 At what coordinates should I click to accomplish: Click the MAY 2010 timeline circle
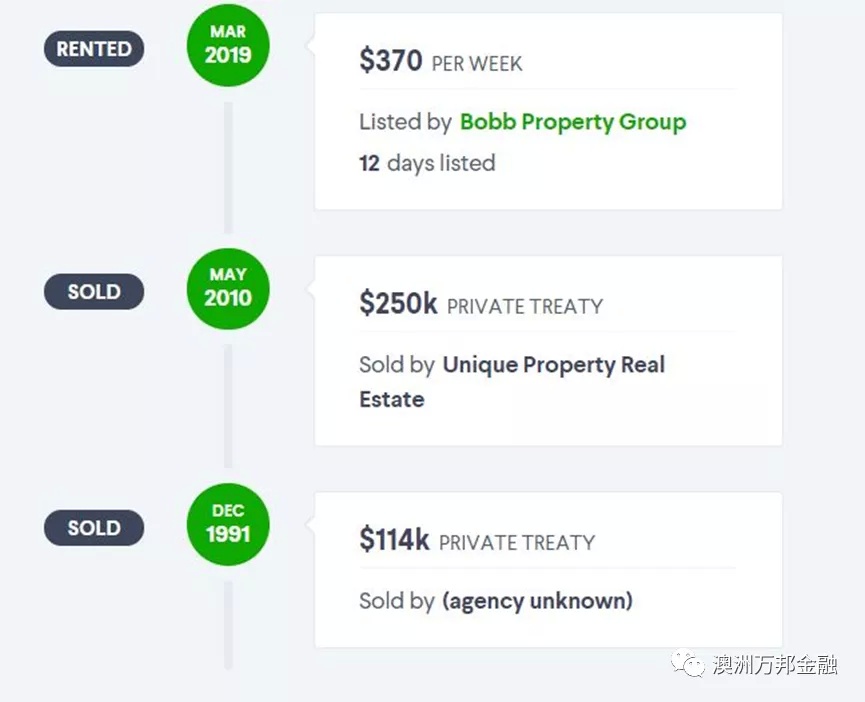point(228,288)
